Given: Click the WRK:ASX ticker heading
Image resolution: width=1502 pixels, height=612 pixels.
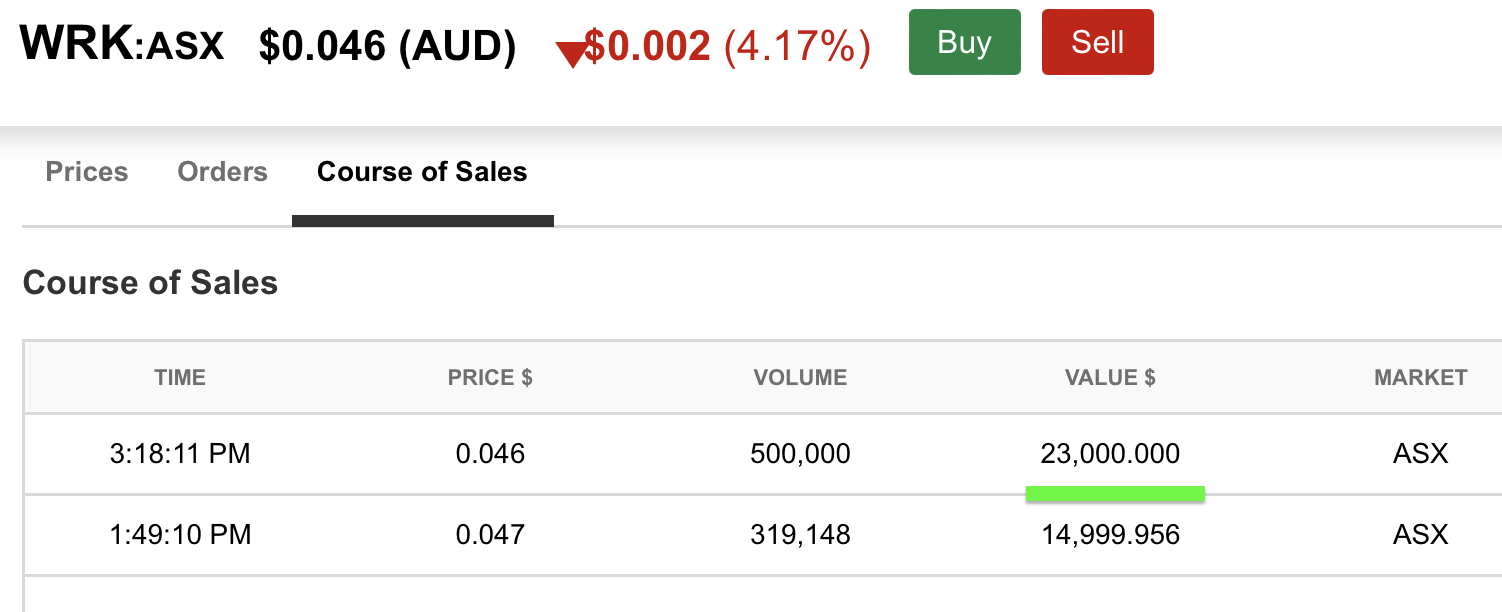Looking at the screenshot, I should [122, 43].
